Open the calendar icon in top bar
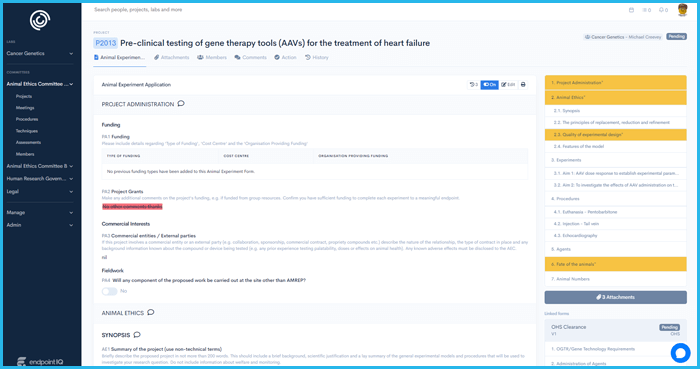 point(631,10)
